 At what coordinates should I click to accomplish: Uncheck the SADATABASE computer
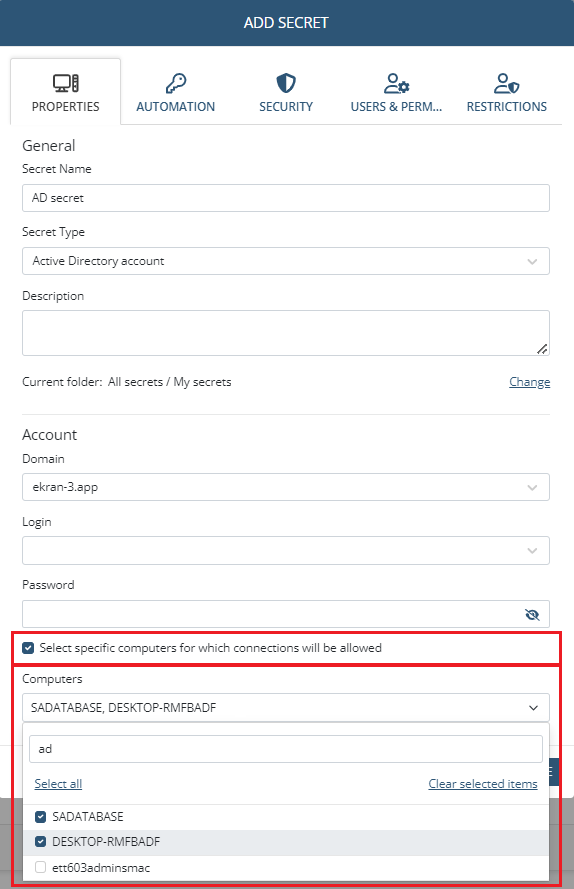tap(40, 816)
